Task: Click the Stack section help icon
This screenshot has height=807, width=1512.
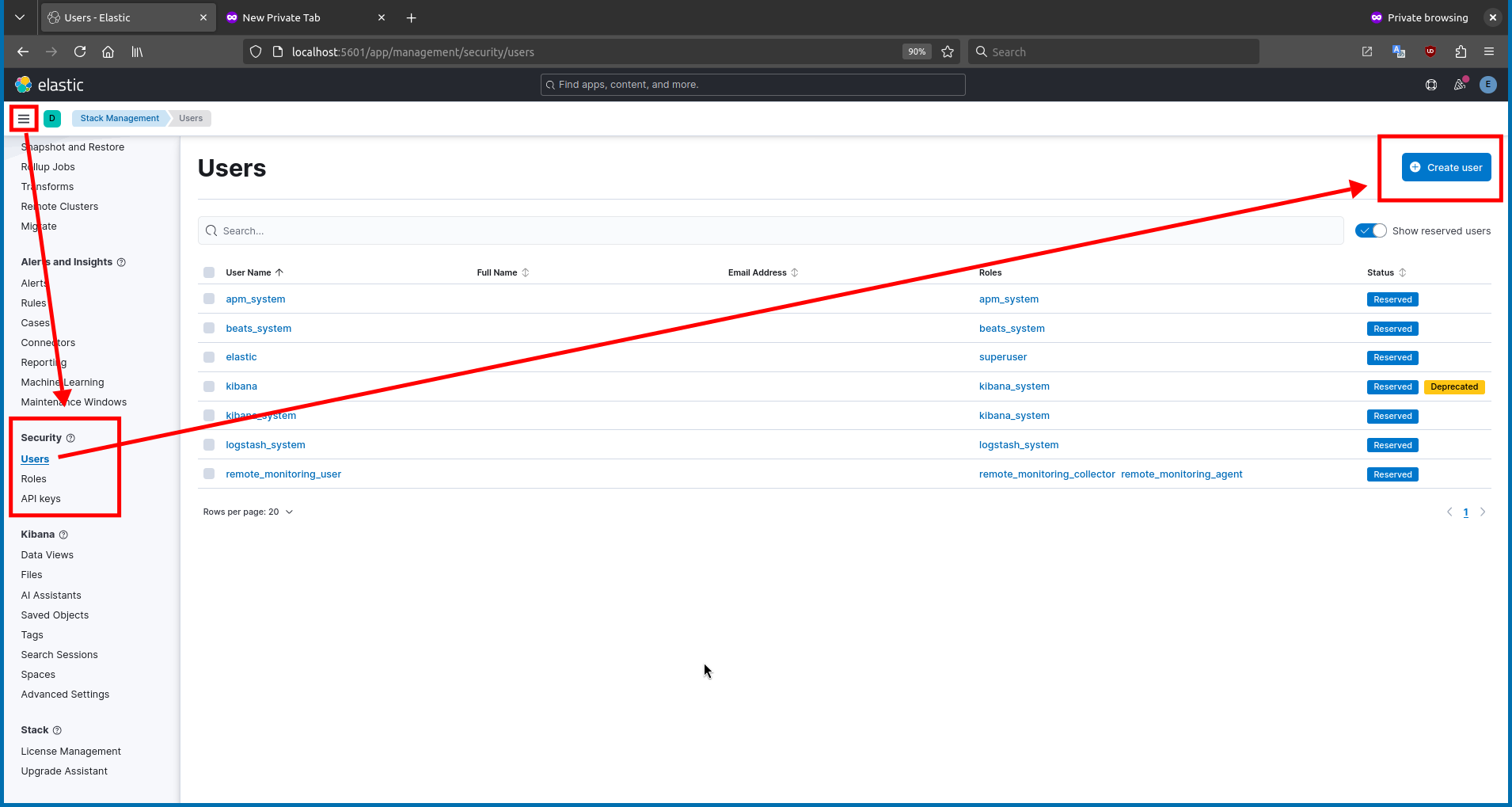Action: tap(57, 730)
